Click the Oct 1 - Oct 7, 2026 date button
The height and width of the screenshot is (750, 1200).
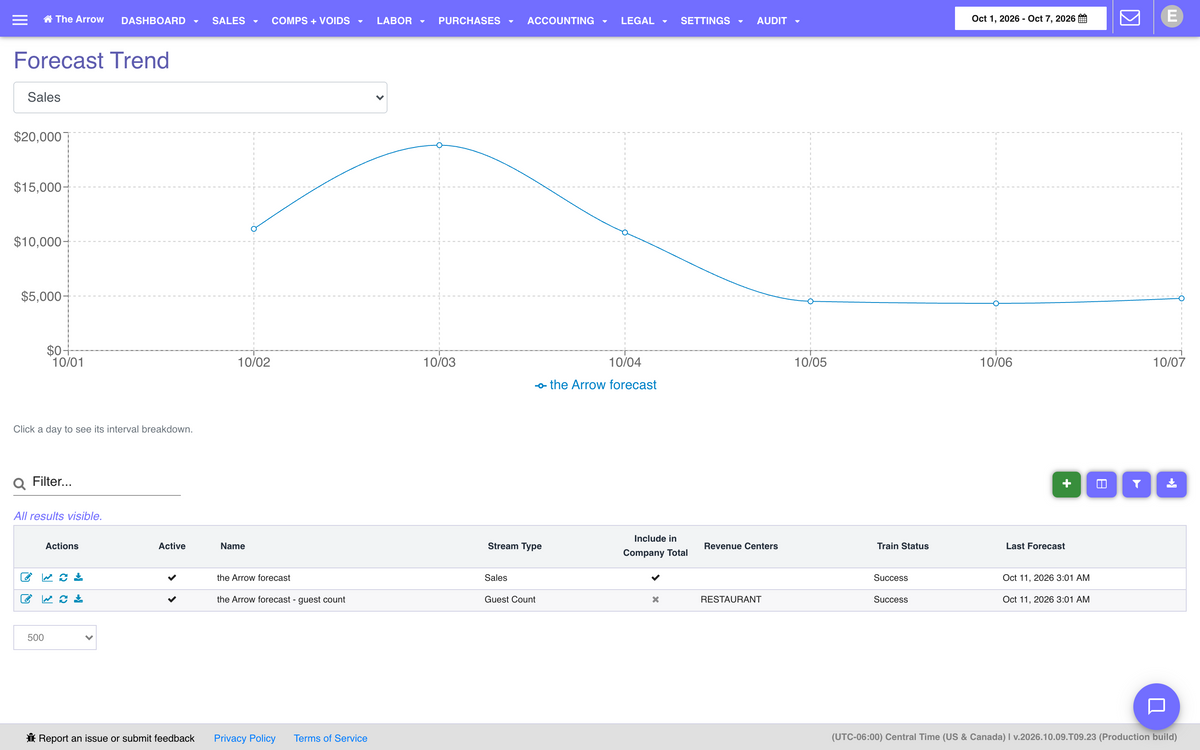(x=1030, y=19)
